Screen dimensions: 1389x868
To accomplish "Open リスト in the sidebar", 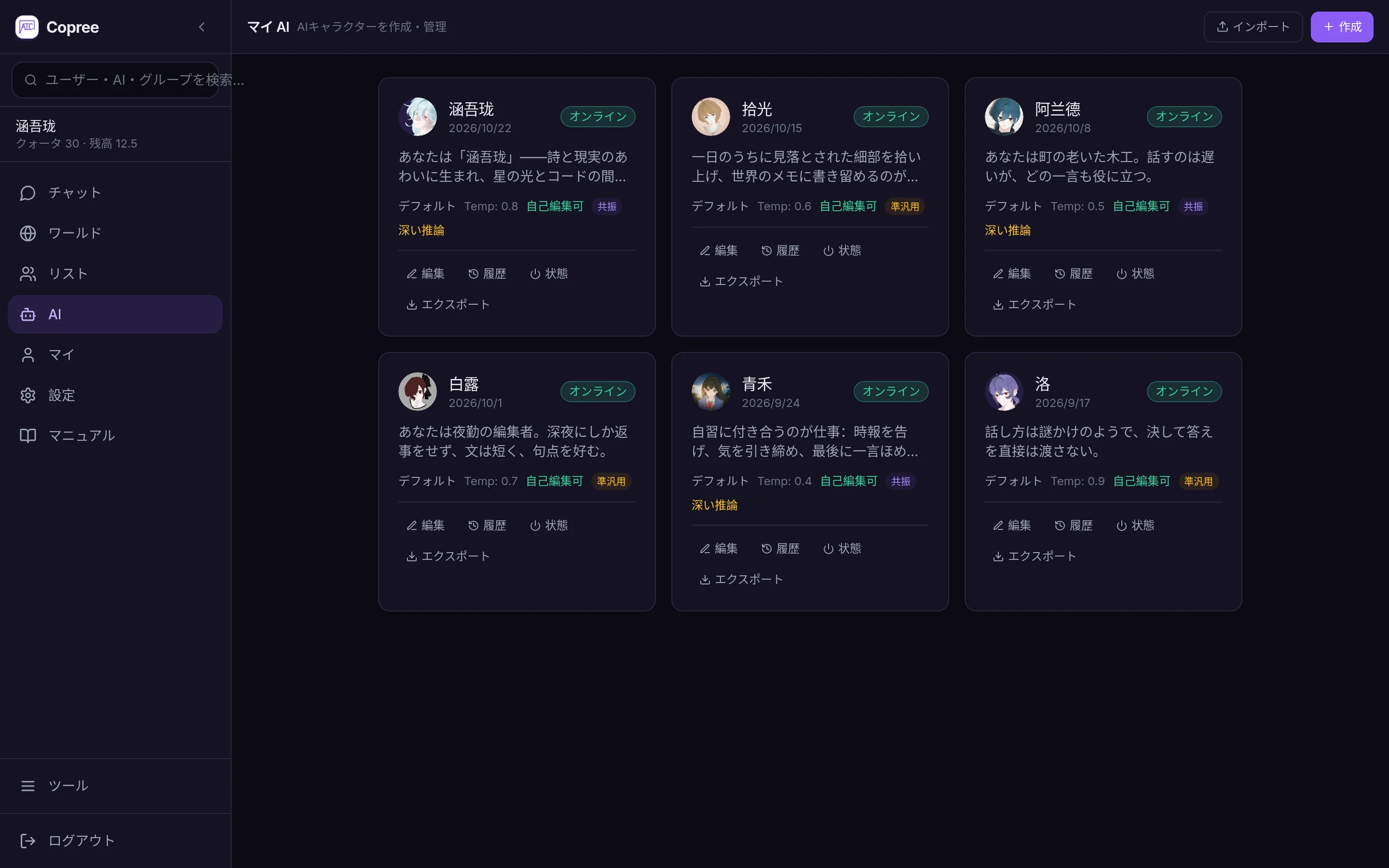I will point(115,274).
